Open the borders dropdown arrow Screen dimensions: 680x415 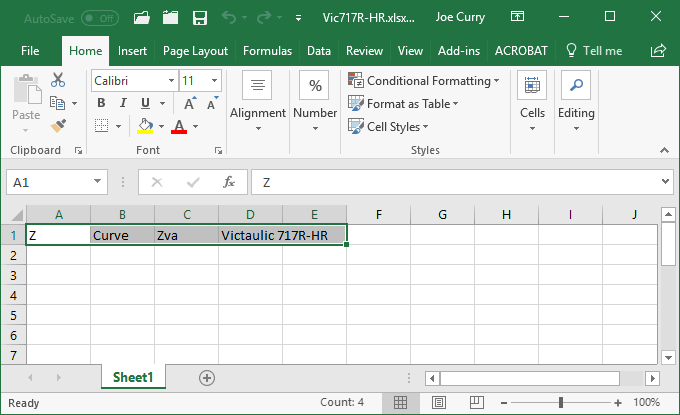(118, 126)
